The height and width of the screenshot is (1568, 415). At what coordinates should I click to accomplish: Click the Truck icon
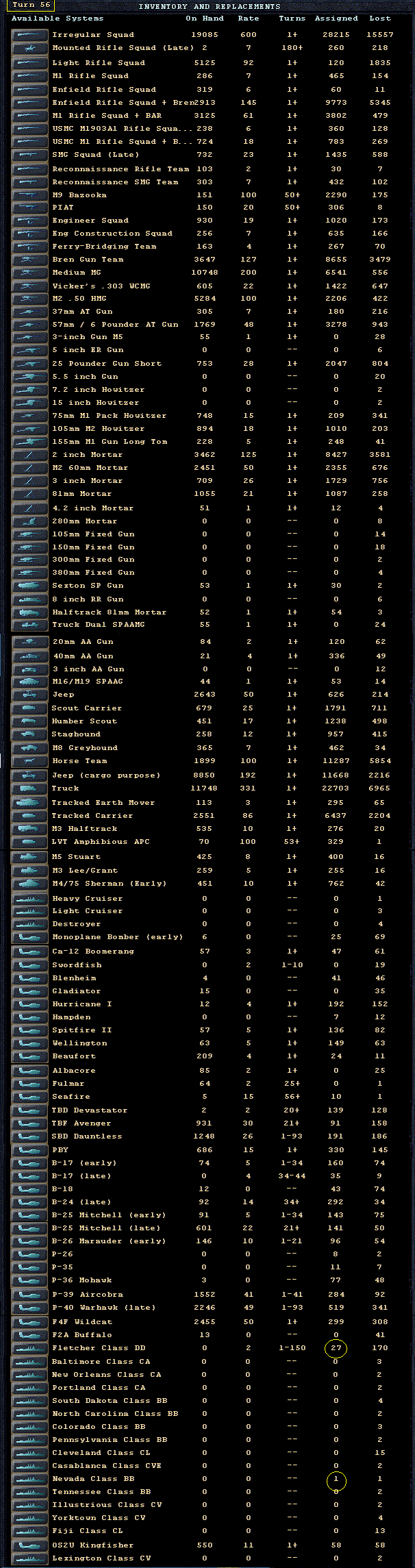(x=30, y=788)
